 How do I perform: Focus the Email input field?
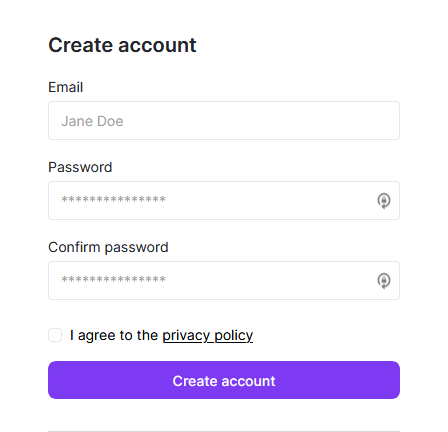pos(224,121)
